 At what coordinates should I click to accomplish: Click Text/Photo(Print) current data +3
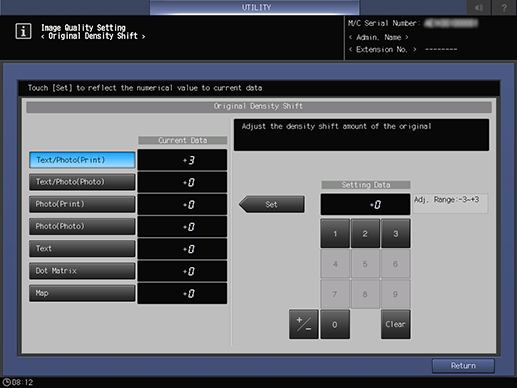182,160
